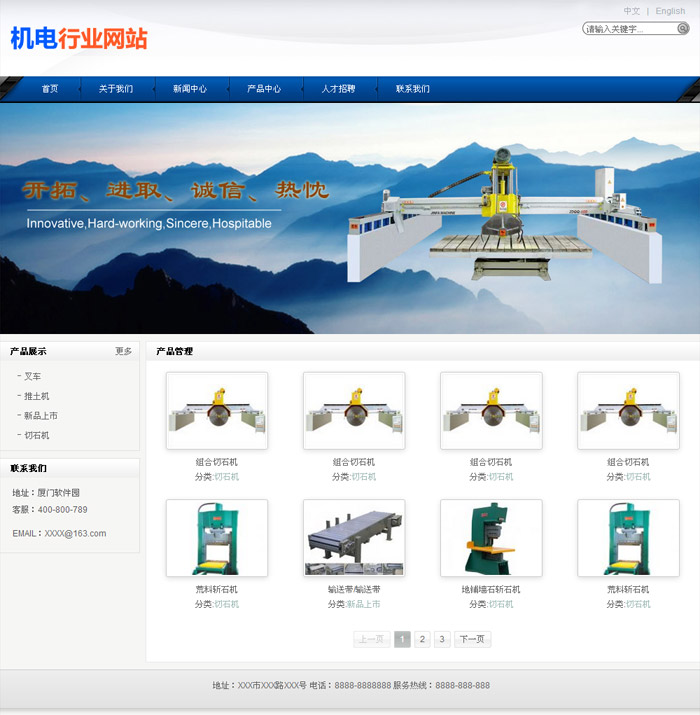
Task: Open the 地铺墙石斩石机 product thumbnail
Action: tap(491, 538)
